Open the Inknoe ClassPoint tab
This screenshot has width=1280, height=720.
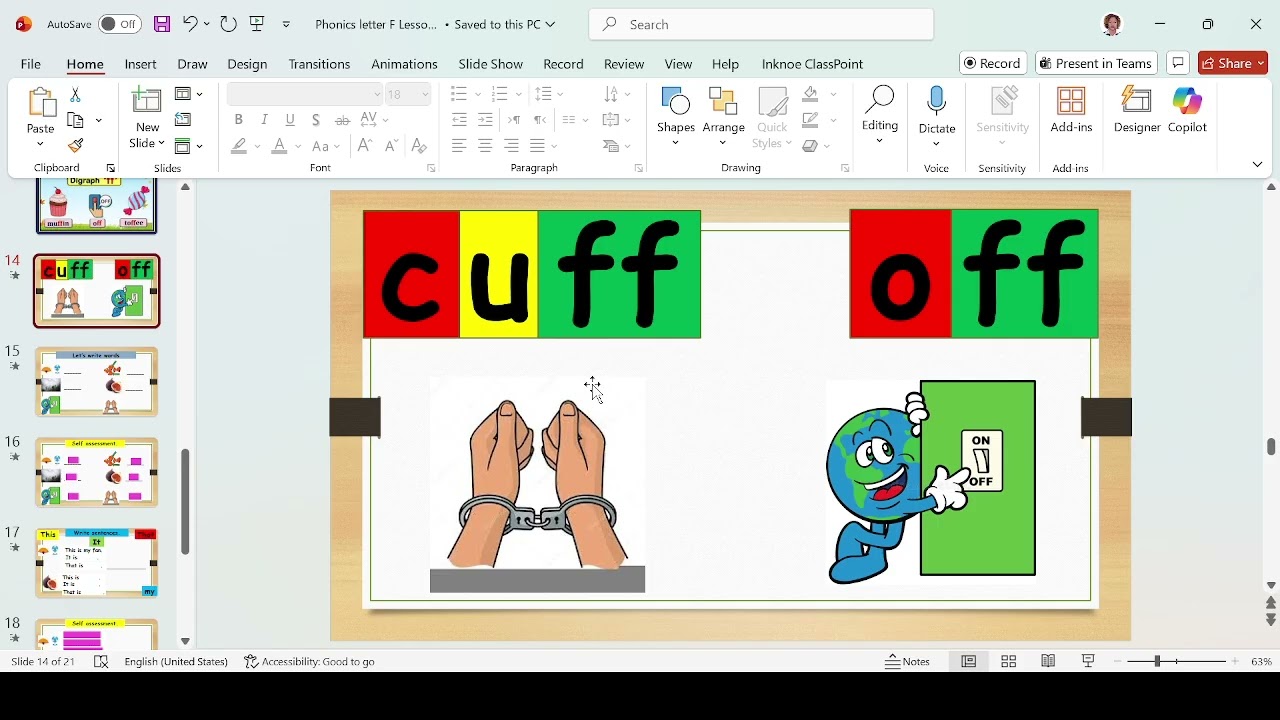click(813, 64)
